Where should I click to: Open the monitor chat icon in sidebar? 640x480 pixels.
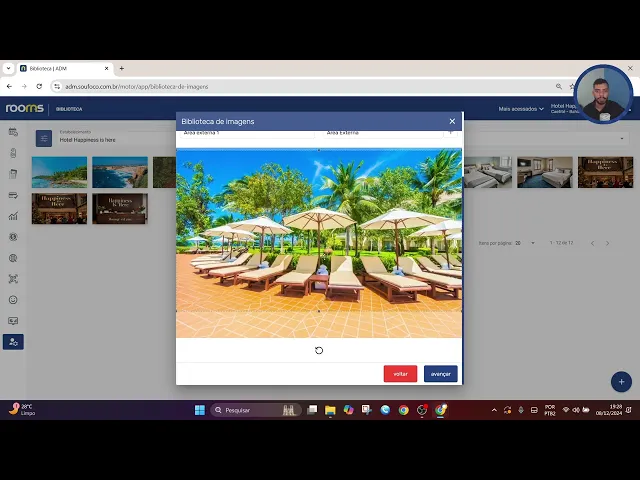point(13,321)
